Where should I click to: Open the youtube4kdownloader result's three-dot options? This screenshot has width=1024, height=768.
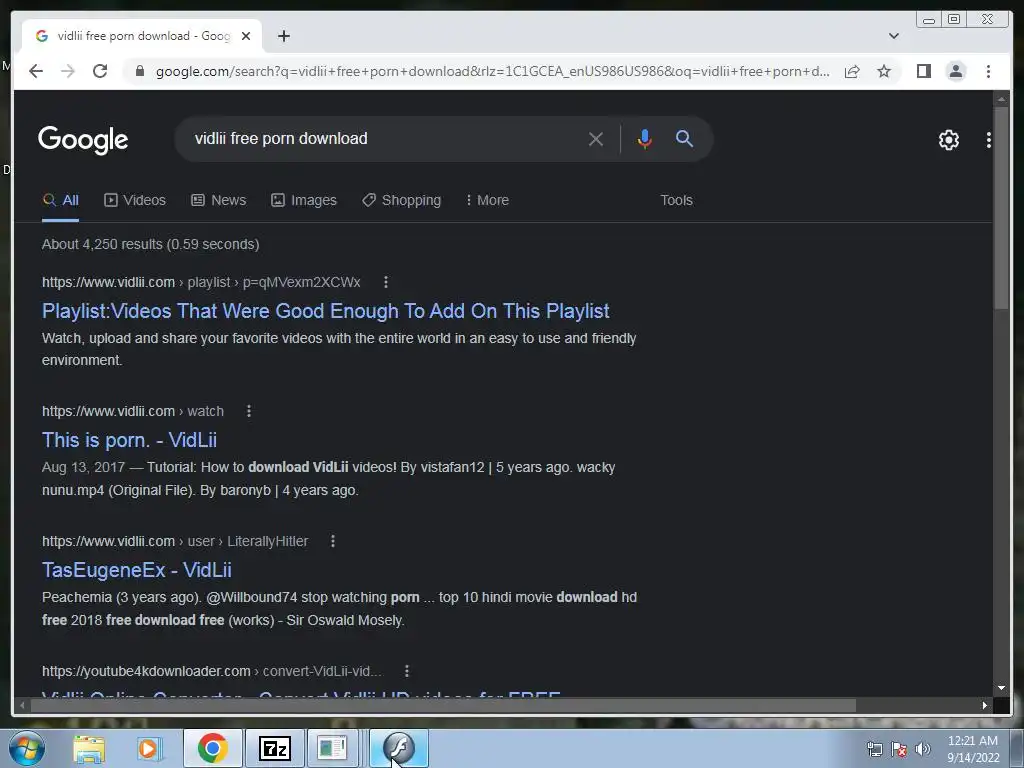point(407,671)
